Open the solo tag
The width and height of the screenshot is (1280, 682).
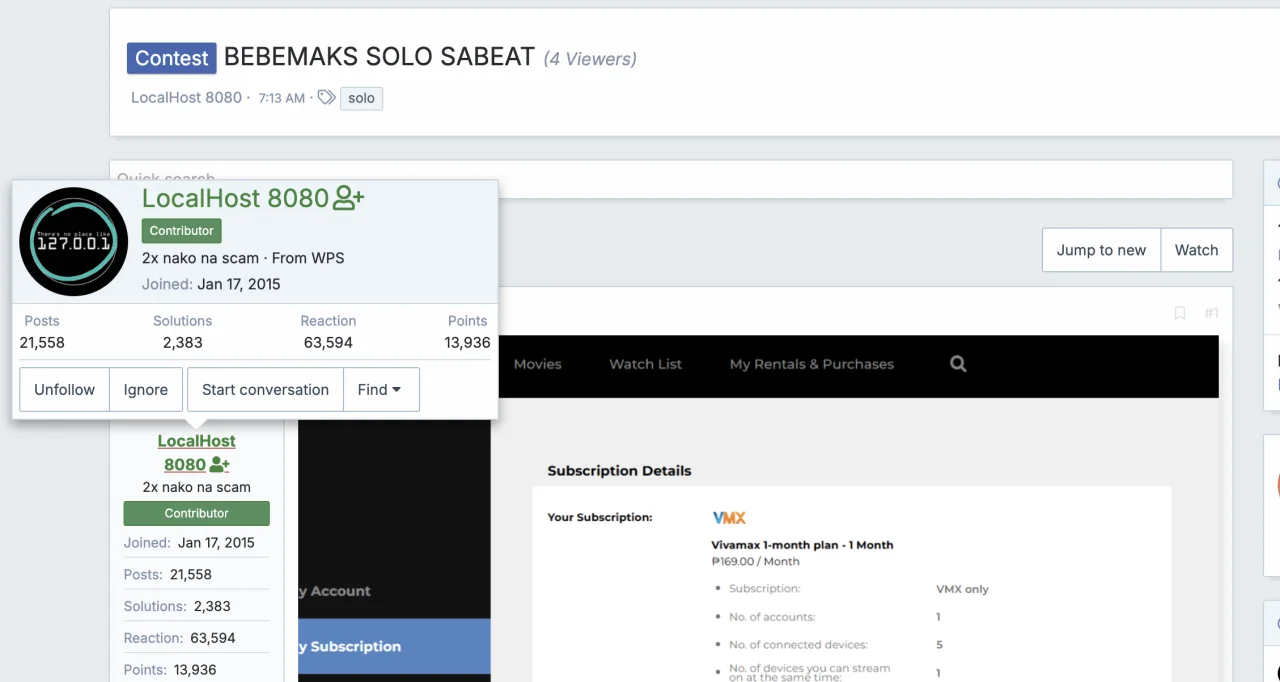click(361, 98)
